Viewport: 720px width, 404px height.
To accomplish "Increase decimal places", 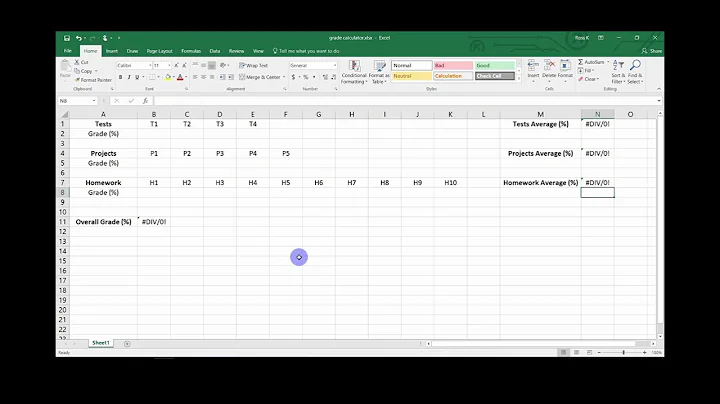I will point(325,77).
